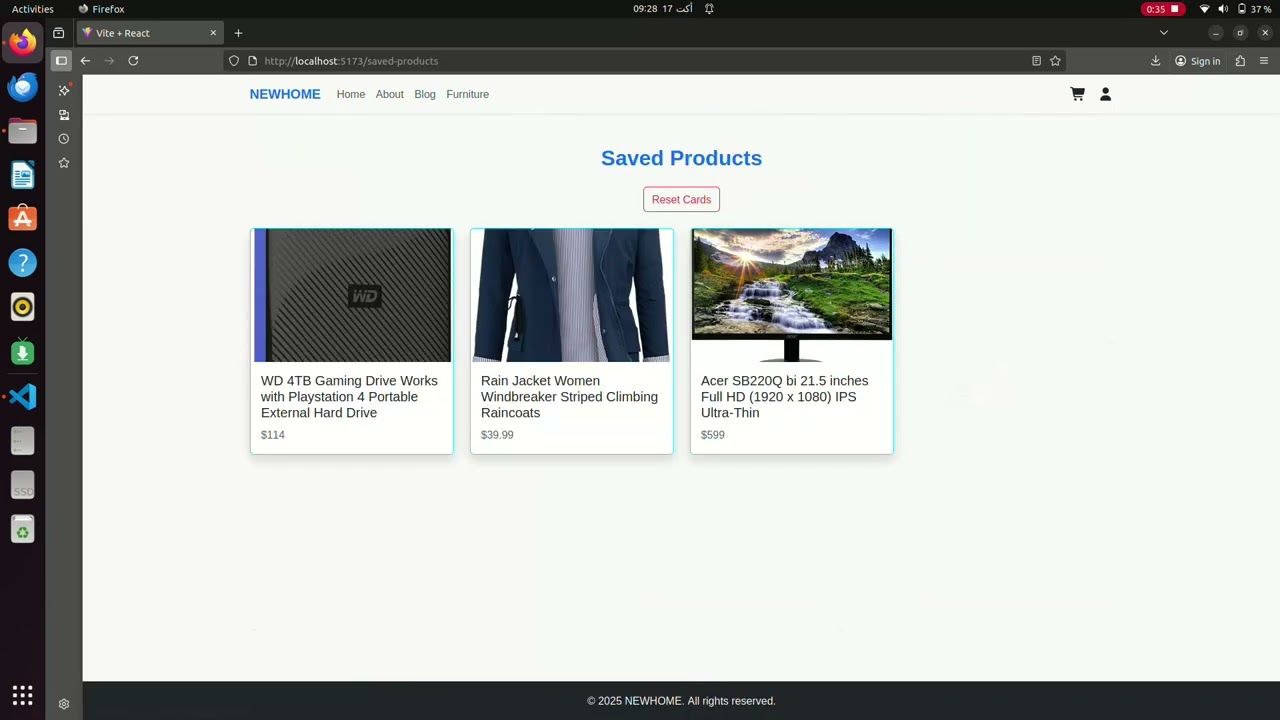Click Acer SB220Q bi 21.5 inches title
The width and height of the screenshot is (1280, 720).
785,397
